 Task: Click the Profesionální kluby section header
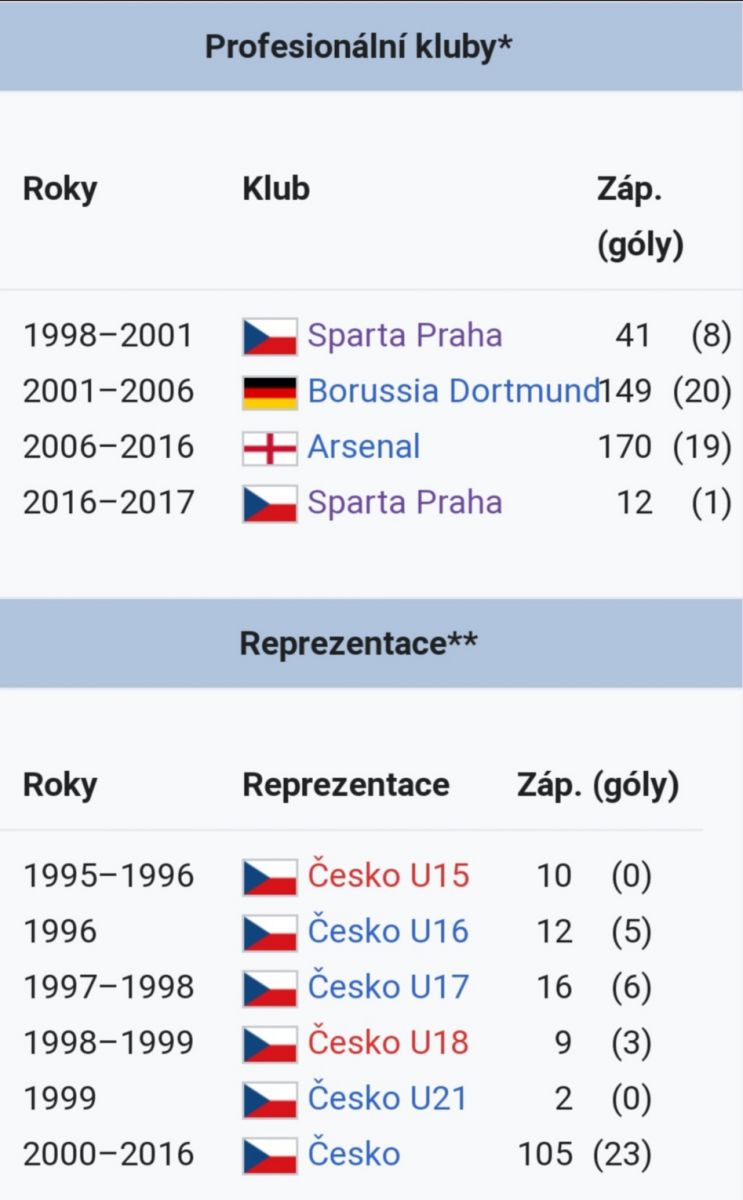coord(359,47)
